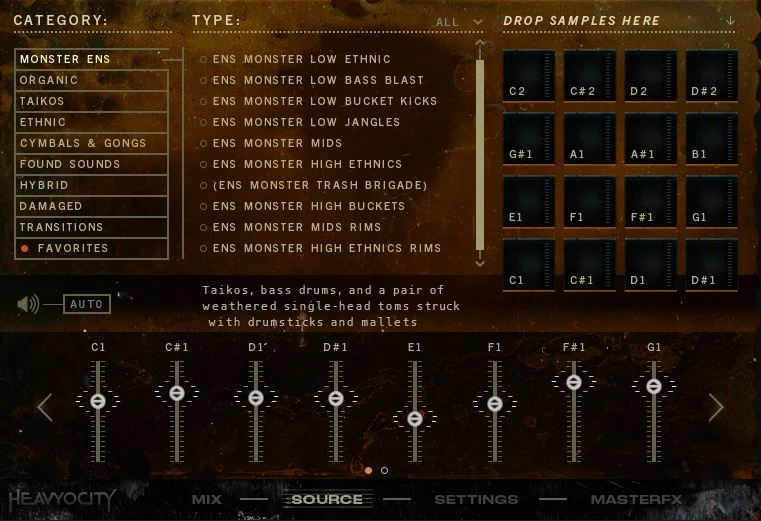Choose ENS Monster Low Ethnic radio
This screenshot has width=761, height=521.
click(x=203, y=59)
